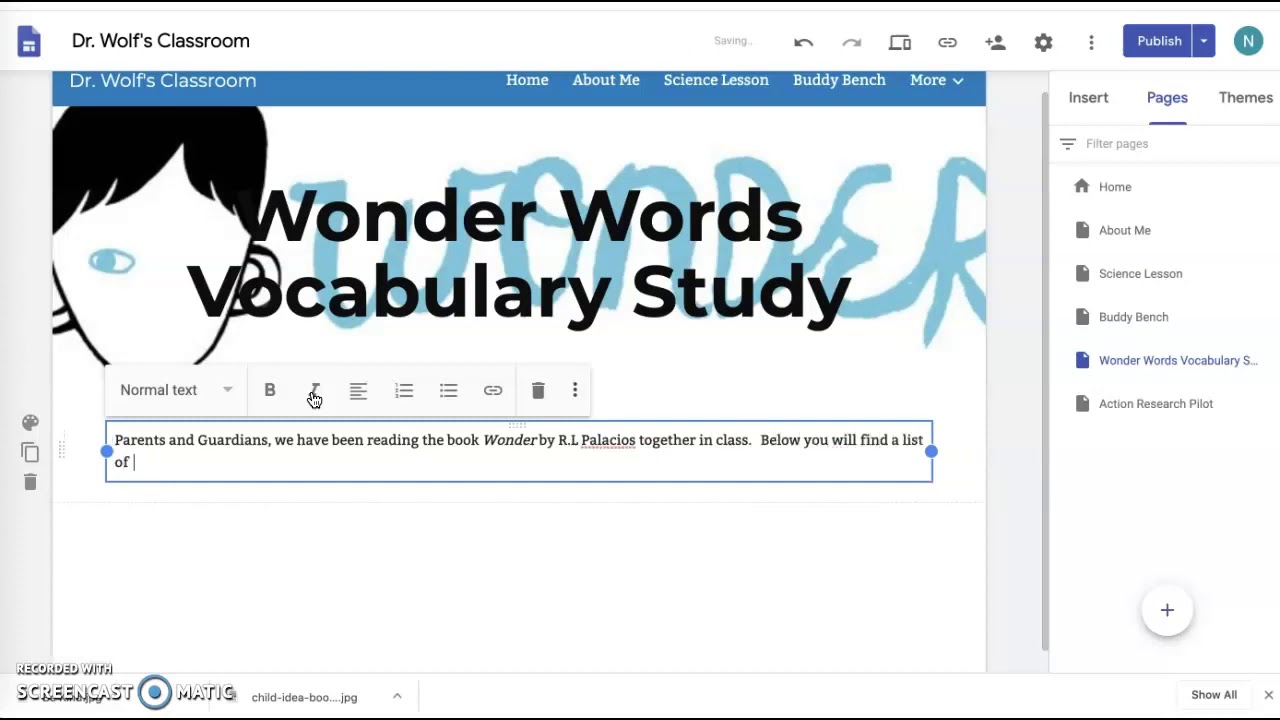Open the More options menu in header
The width and height of the screenshot is (1280, 720).
coord(1091,42)
